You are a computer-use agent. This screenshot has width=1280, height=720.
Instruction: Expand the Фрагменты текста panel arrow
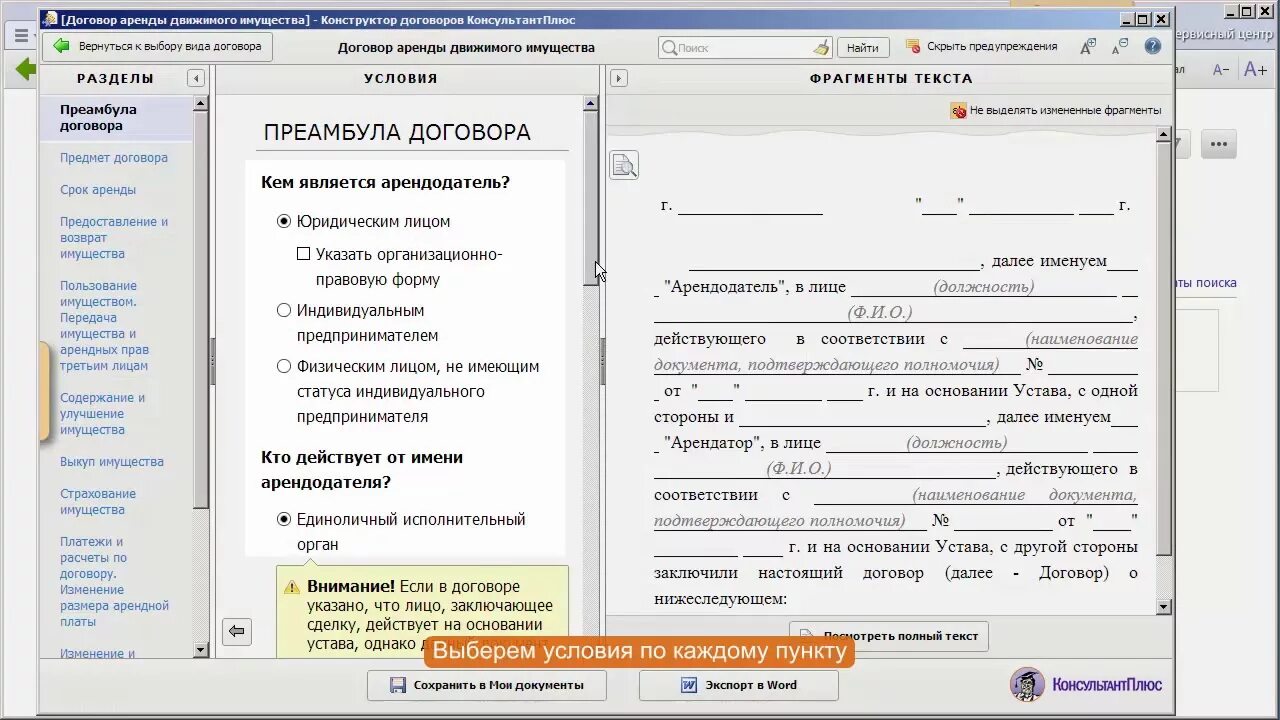(x=618, y=78)
